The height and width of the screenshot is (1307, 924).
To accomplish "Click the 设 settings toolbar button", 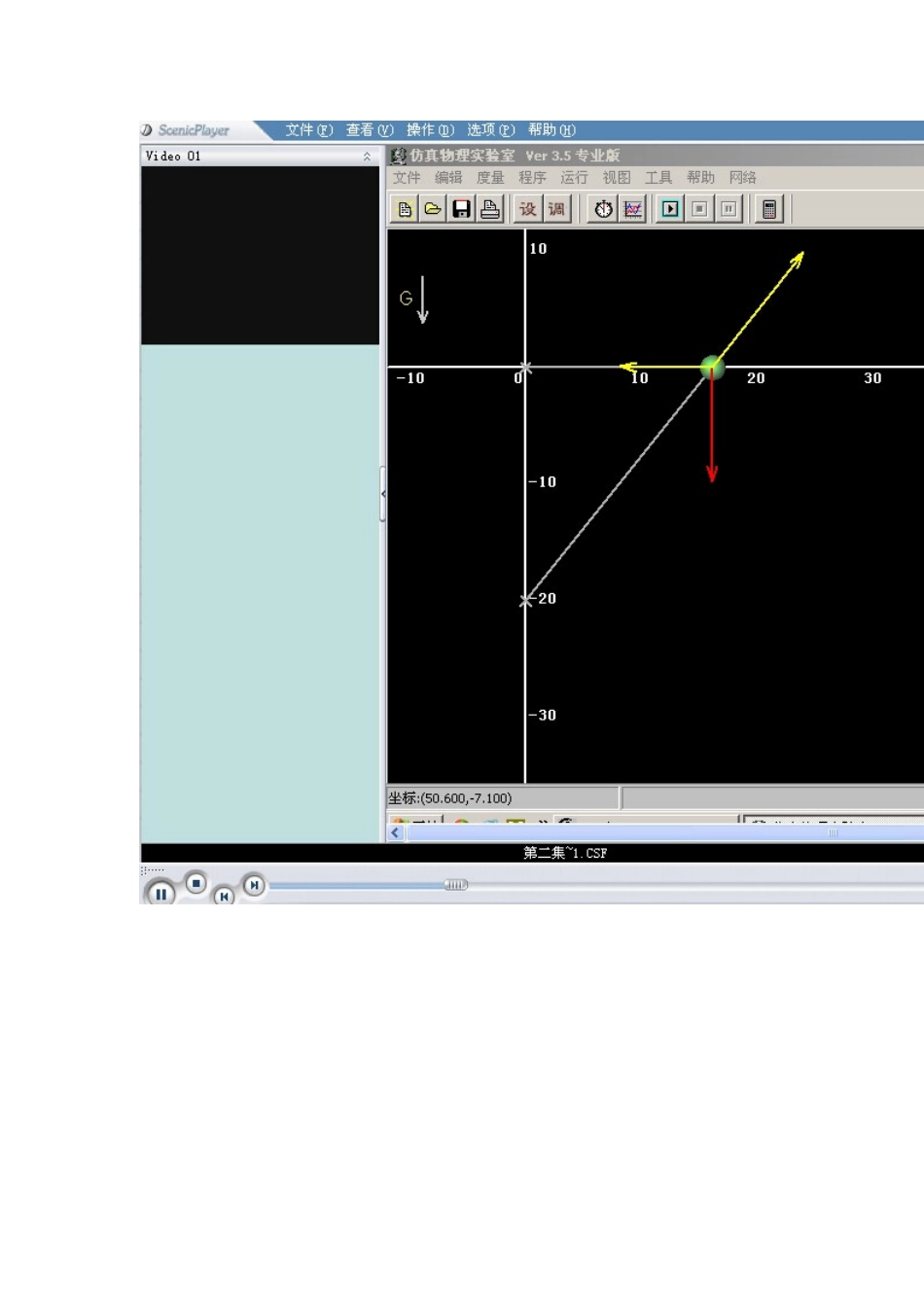I will [x=528, y=209].
